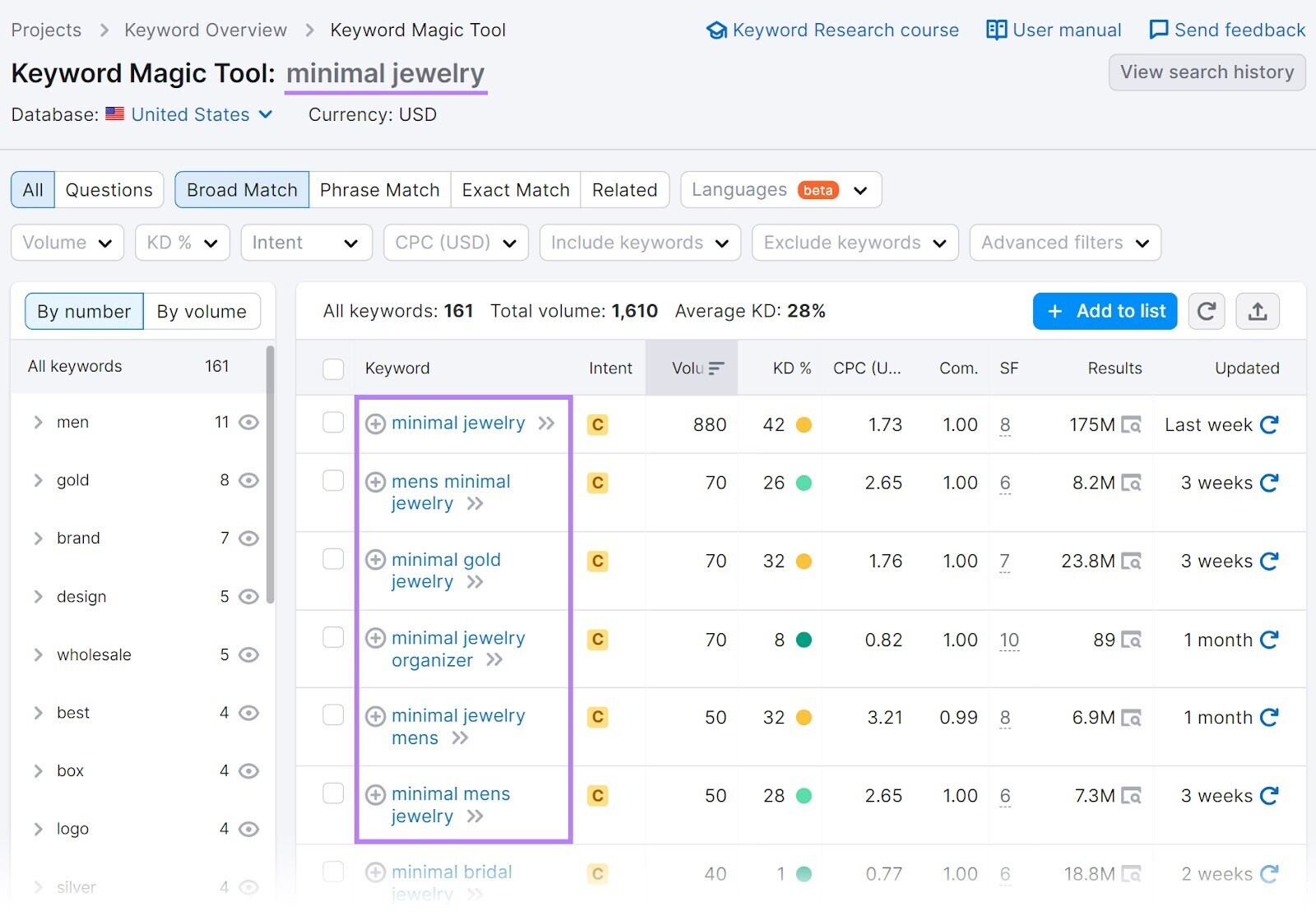
Task: Open the Keyword Research course
Action: 832,30
